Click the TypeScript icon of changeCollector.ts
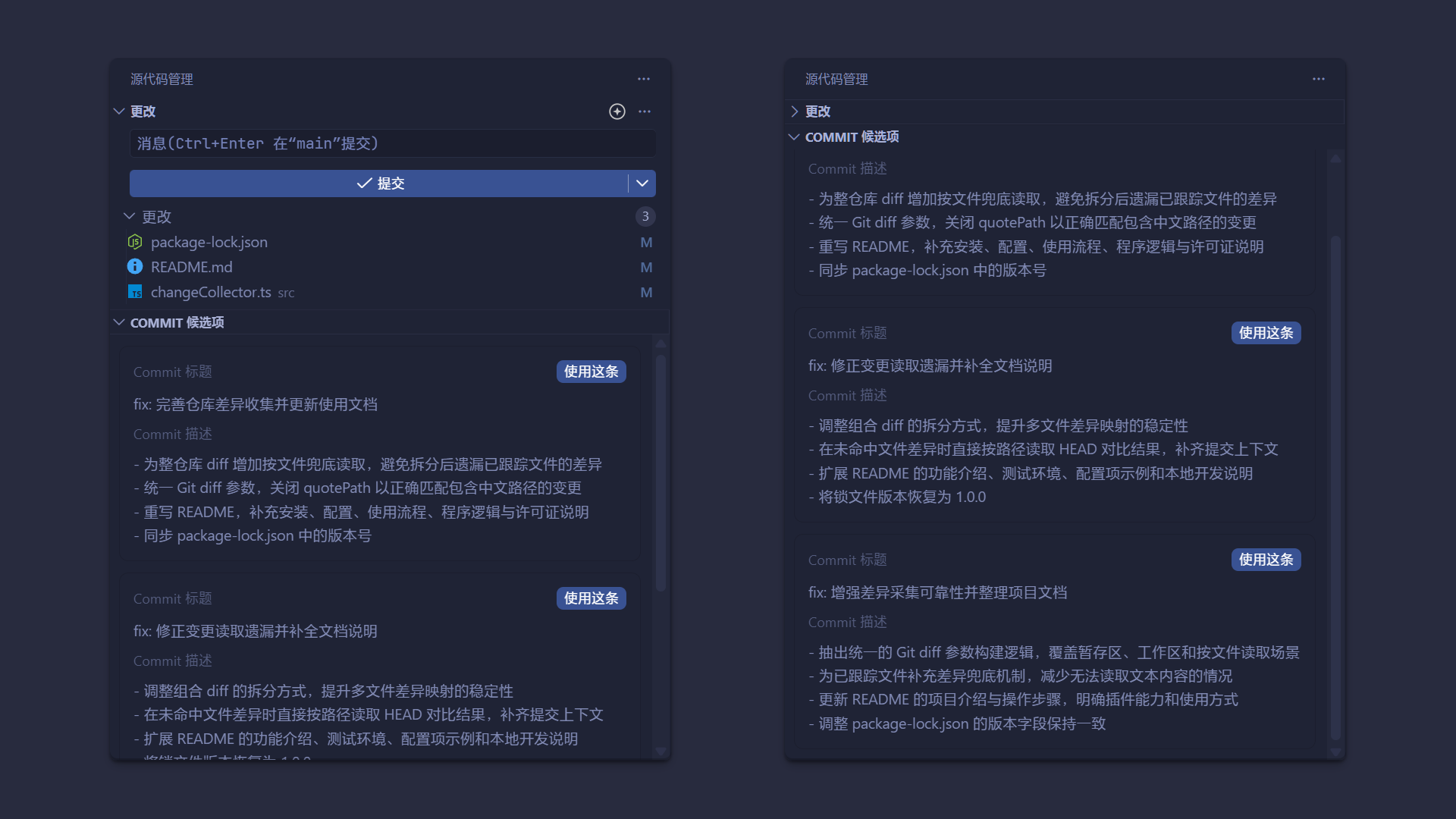This screenshot has height=819, width=1456. click(x=135, y=292)
